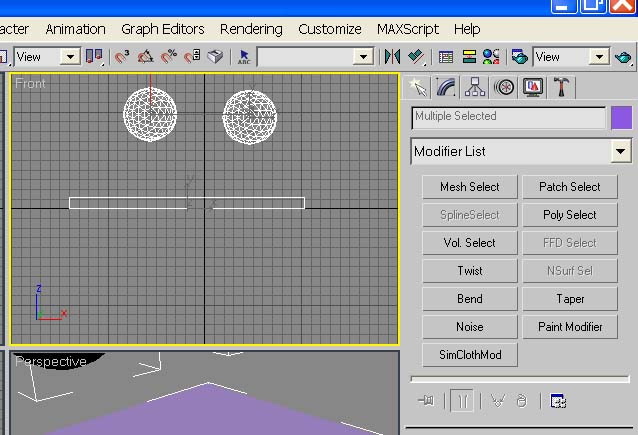The height and width of the screenshot is (435, 638).
Task: Click Configure Modifier Sets icon
Action: click(558, 401)
